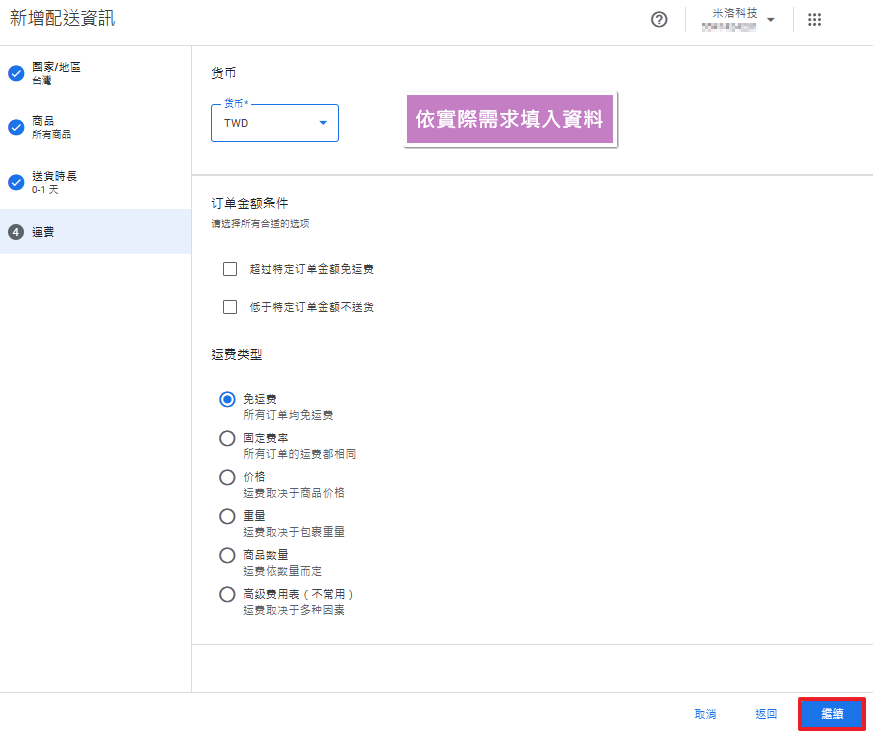
Task: Click the checkmark icon beside 國家/地區
Action: click(x=16, y=73)
